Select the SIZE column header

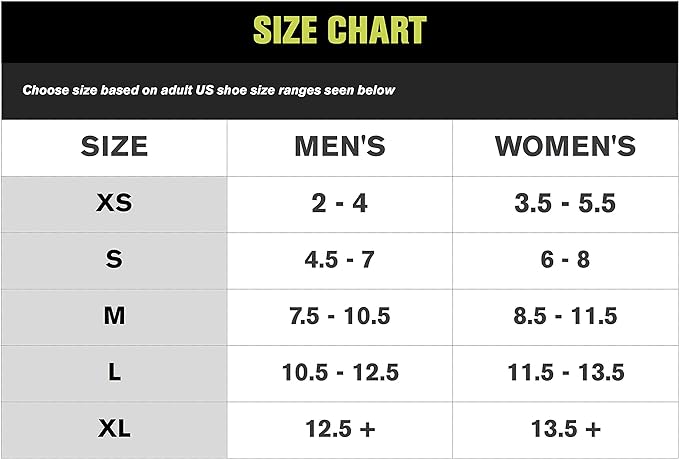point(114,147)
